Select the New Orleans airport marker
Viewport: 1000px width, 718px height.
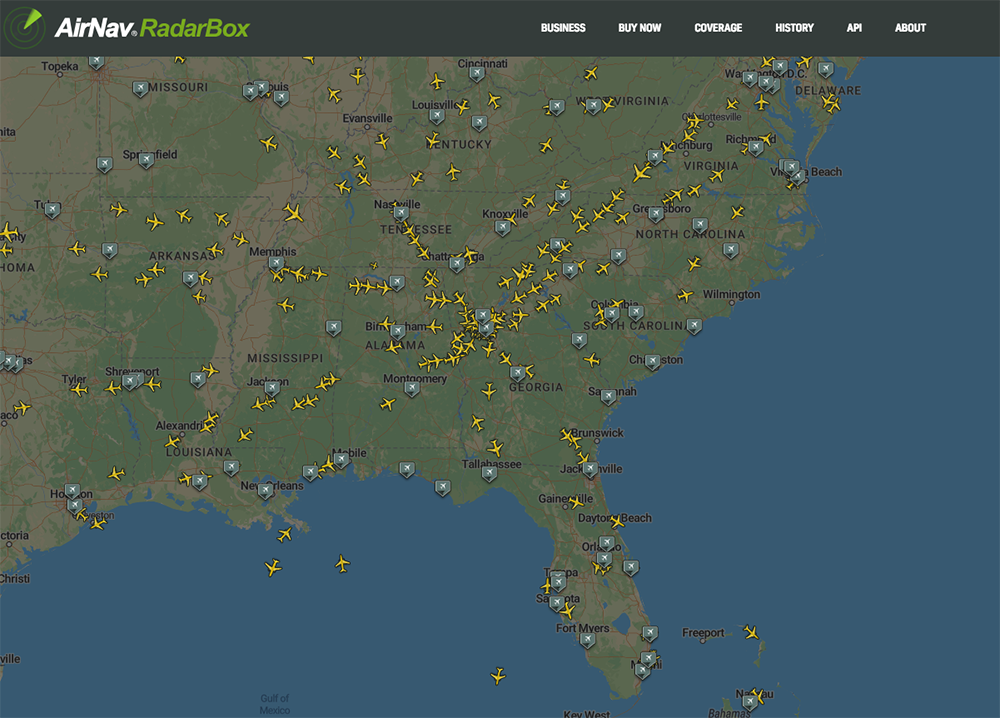(x=265, y=491)
